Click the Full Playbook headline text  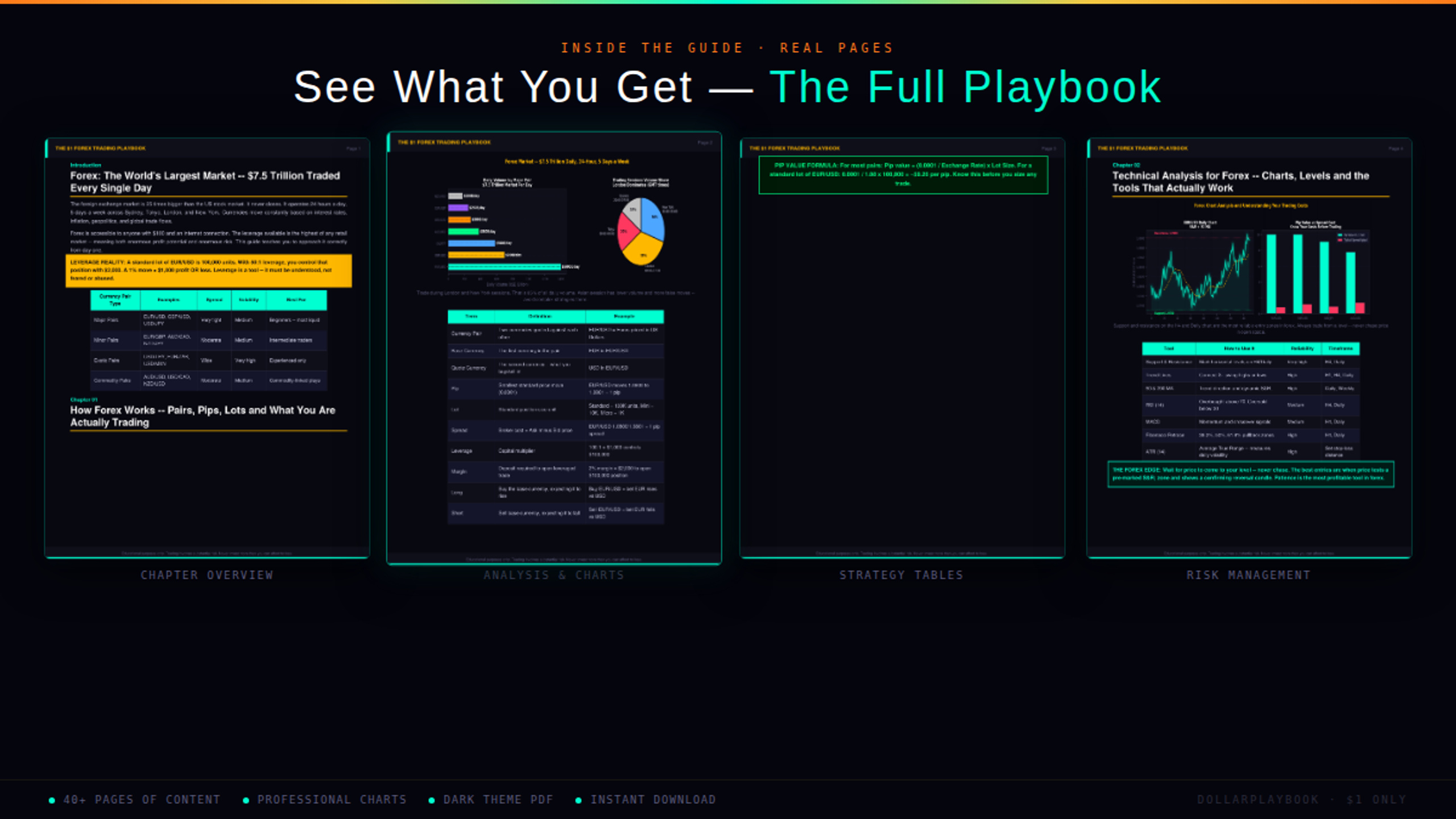(x=965, y=87)
